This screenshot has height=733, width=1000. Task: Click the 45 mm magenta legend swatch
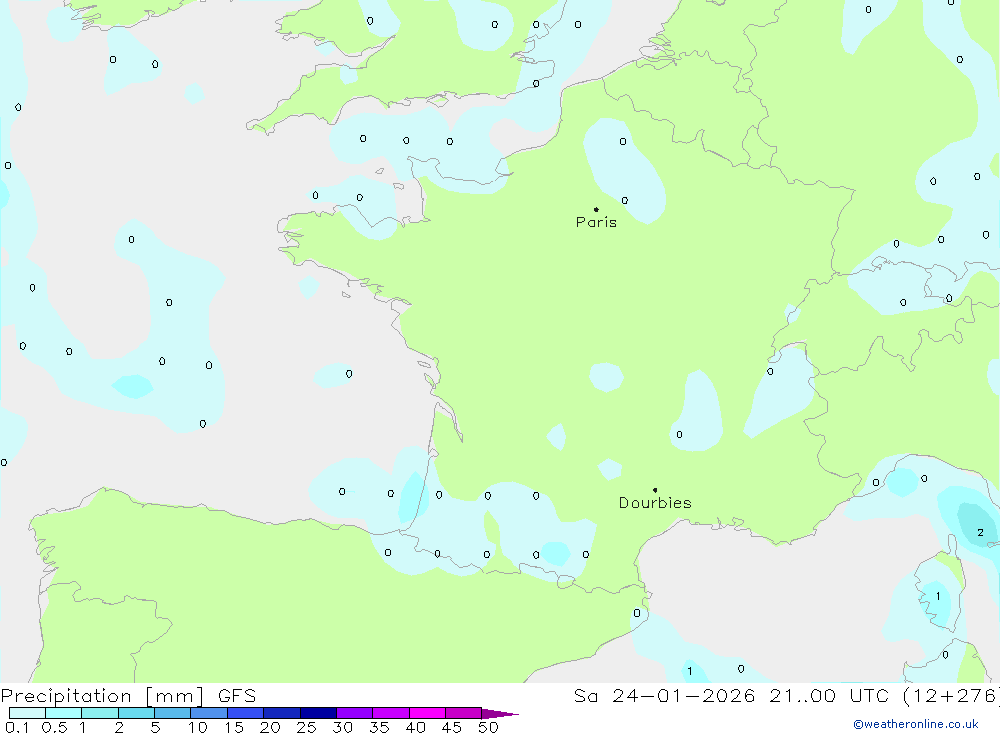coord(464,713)
